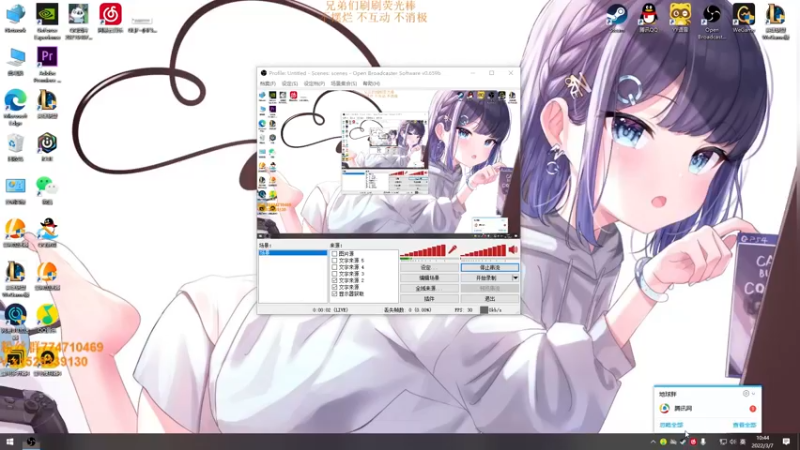Open the 场景集合(S) menu in OBS
The height and width of the screenshot is (450, 800).
point(343,84)
